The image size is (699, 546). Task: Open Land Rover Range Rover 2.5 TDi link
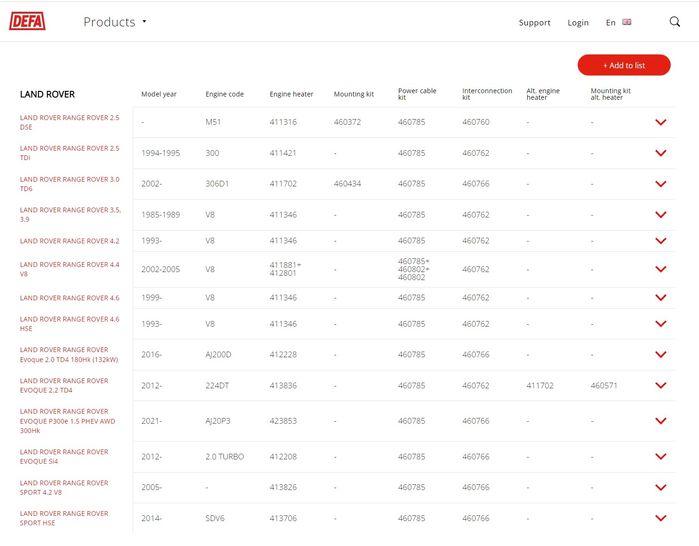coord(70,153)
